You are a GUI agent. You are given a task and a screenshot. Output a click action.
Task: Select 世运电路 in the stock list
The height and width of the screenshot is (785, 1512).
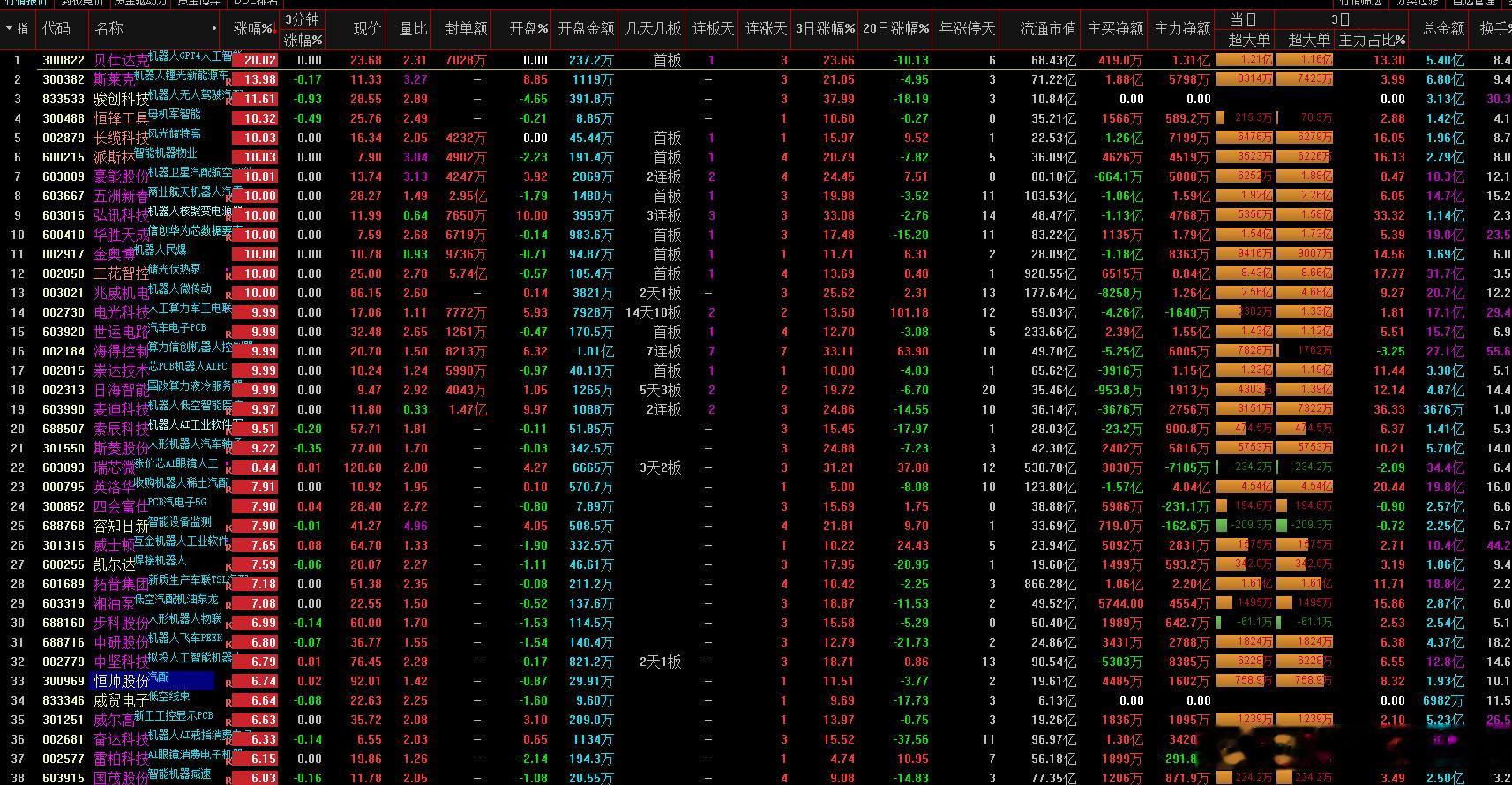tap(121, 332)
